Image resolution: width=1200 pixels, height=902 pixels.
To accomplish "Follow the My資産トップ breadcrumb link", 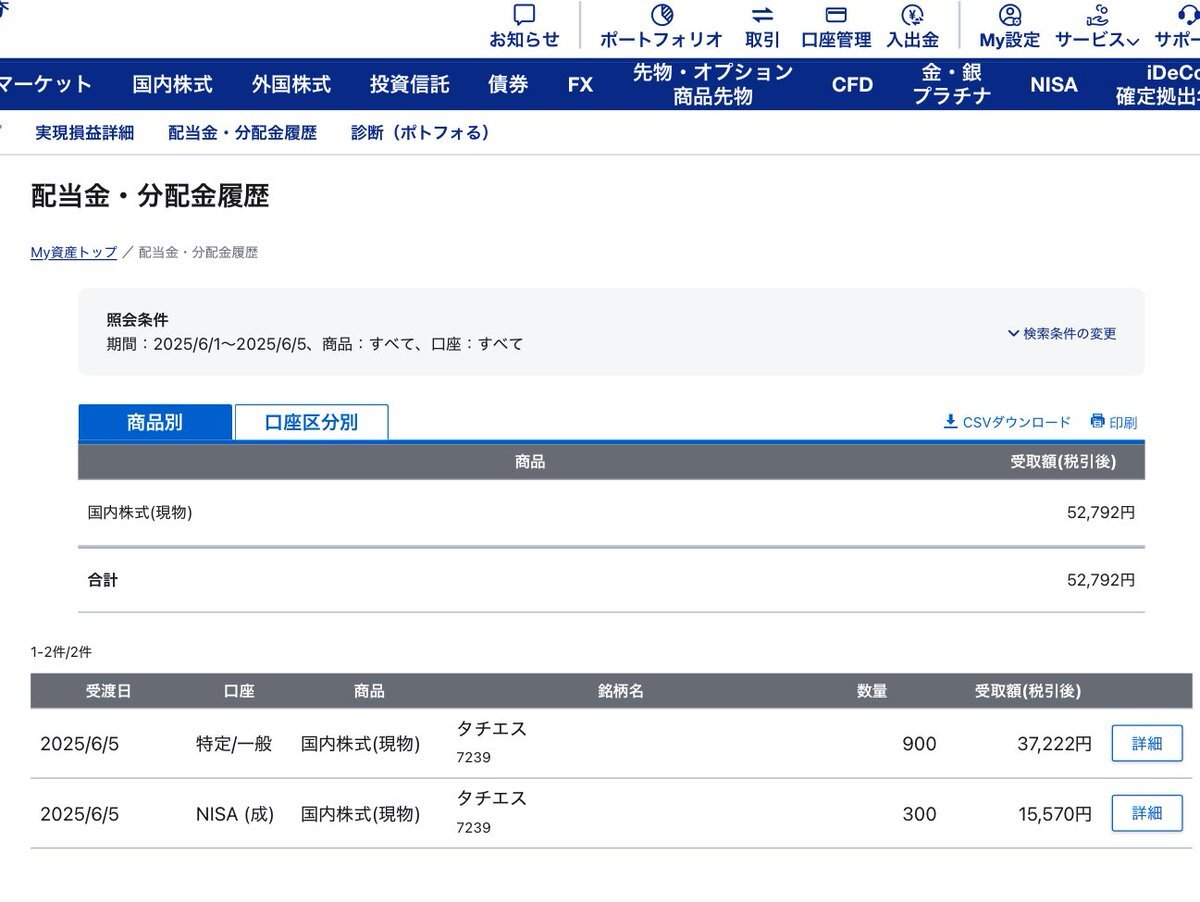I will pos(74,253).
